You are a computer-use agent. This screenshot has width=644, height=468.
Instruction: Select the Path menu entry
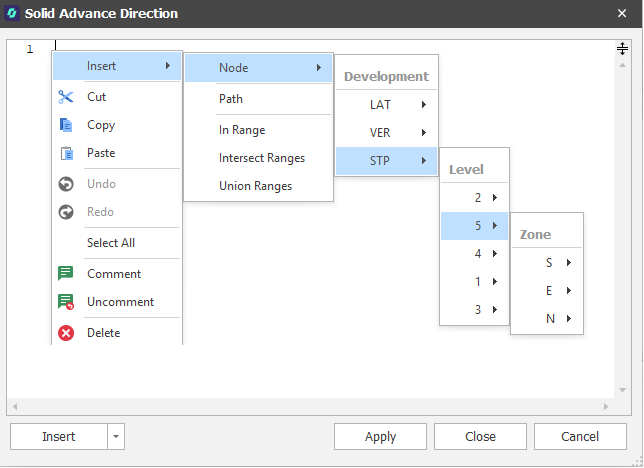coord(231,99)
